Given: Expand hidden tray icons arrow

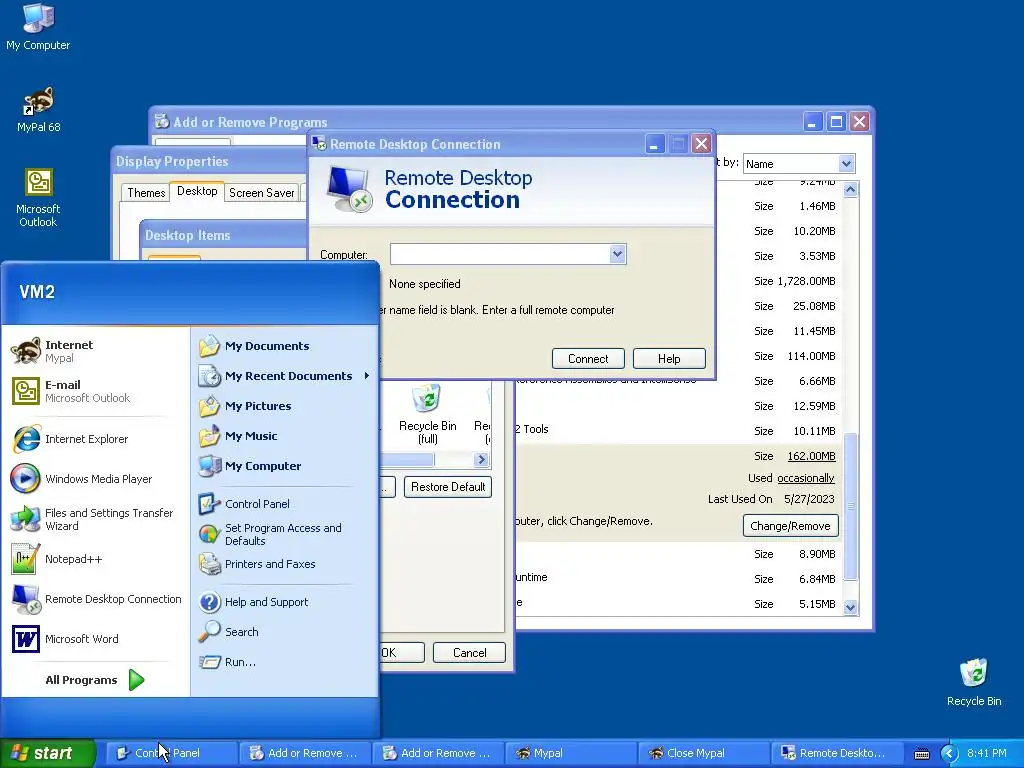Looking at the screenshot, I should pyautogui.click(x=949, y=753).
